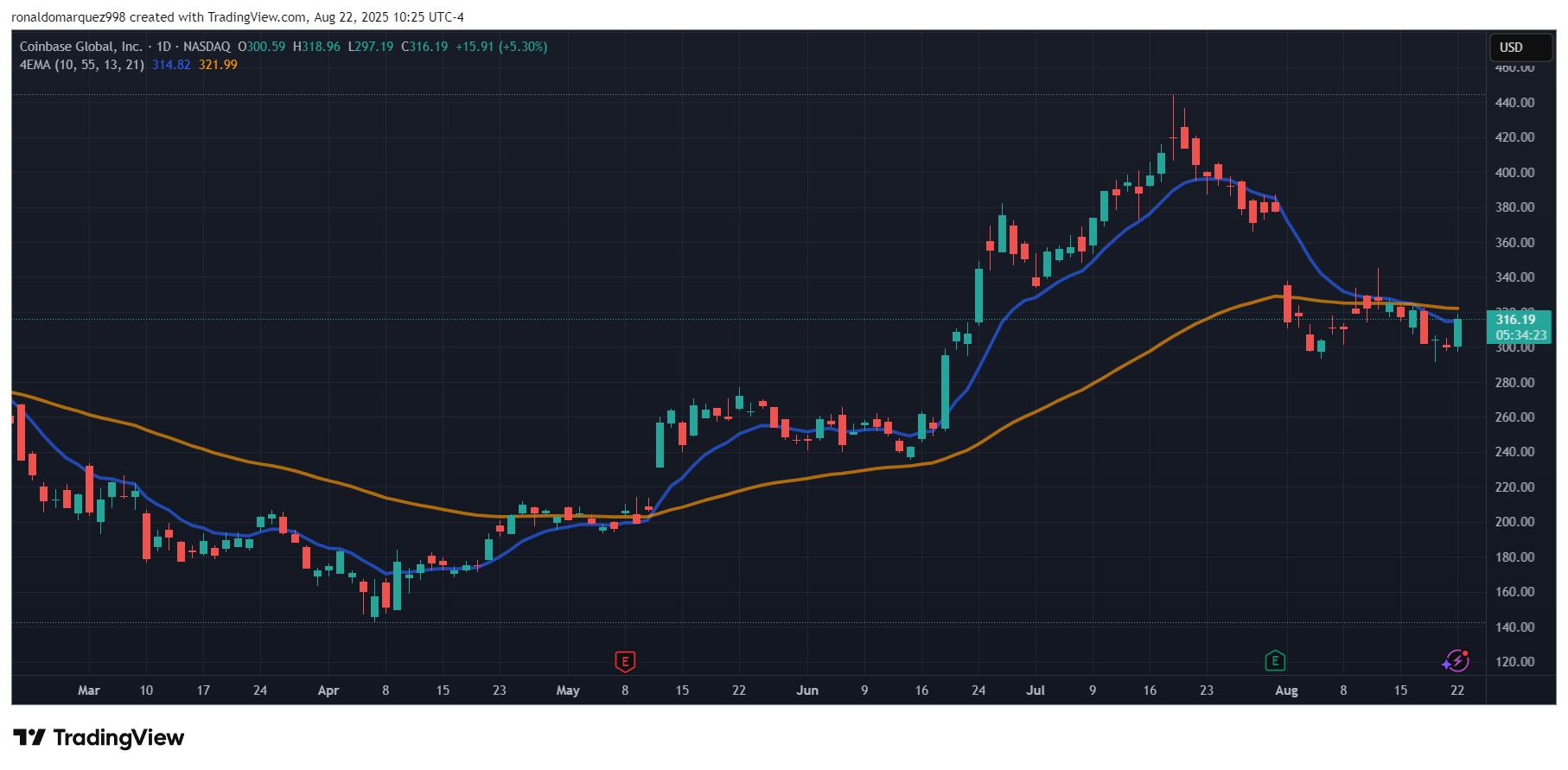This screenshot has height=770, width=1568.
Task: Click the countdown timer 05:34:23
Action: click(1521, 335)
